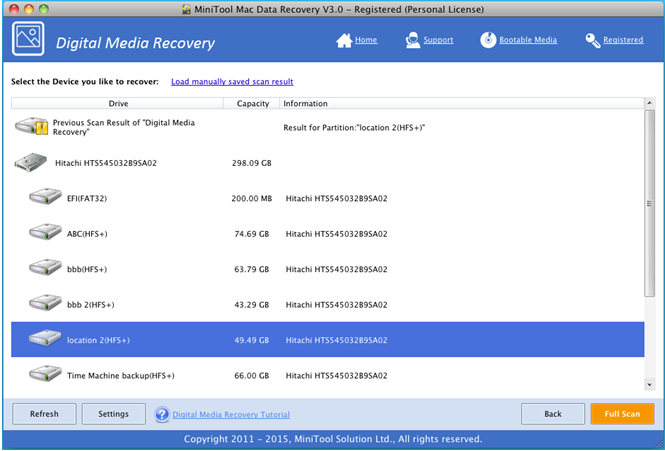Click the yellow minimize window button
Screen dimensions: 665x451
[29, 8]
